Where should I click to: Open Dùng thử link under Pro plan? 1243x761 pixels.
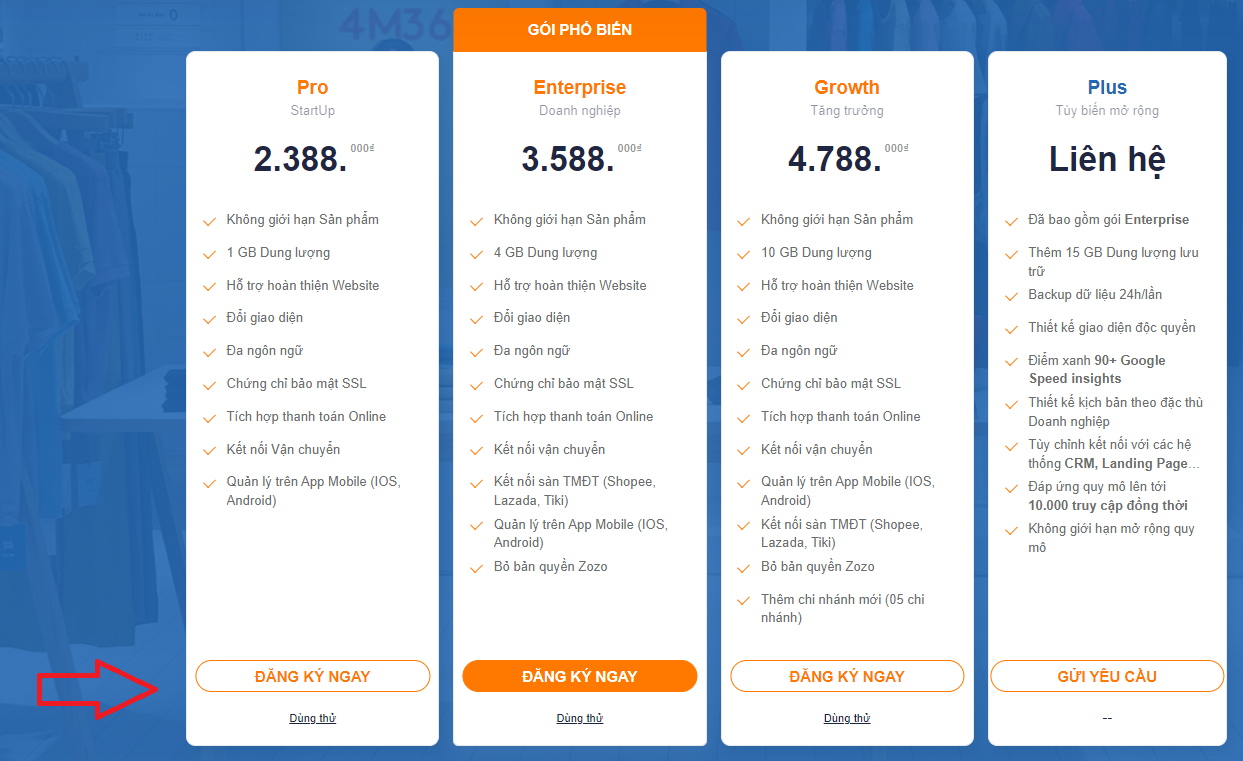point(312,718)
